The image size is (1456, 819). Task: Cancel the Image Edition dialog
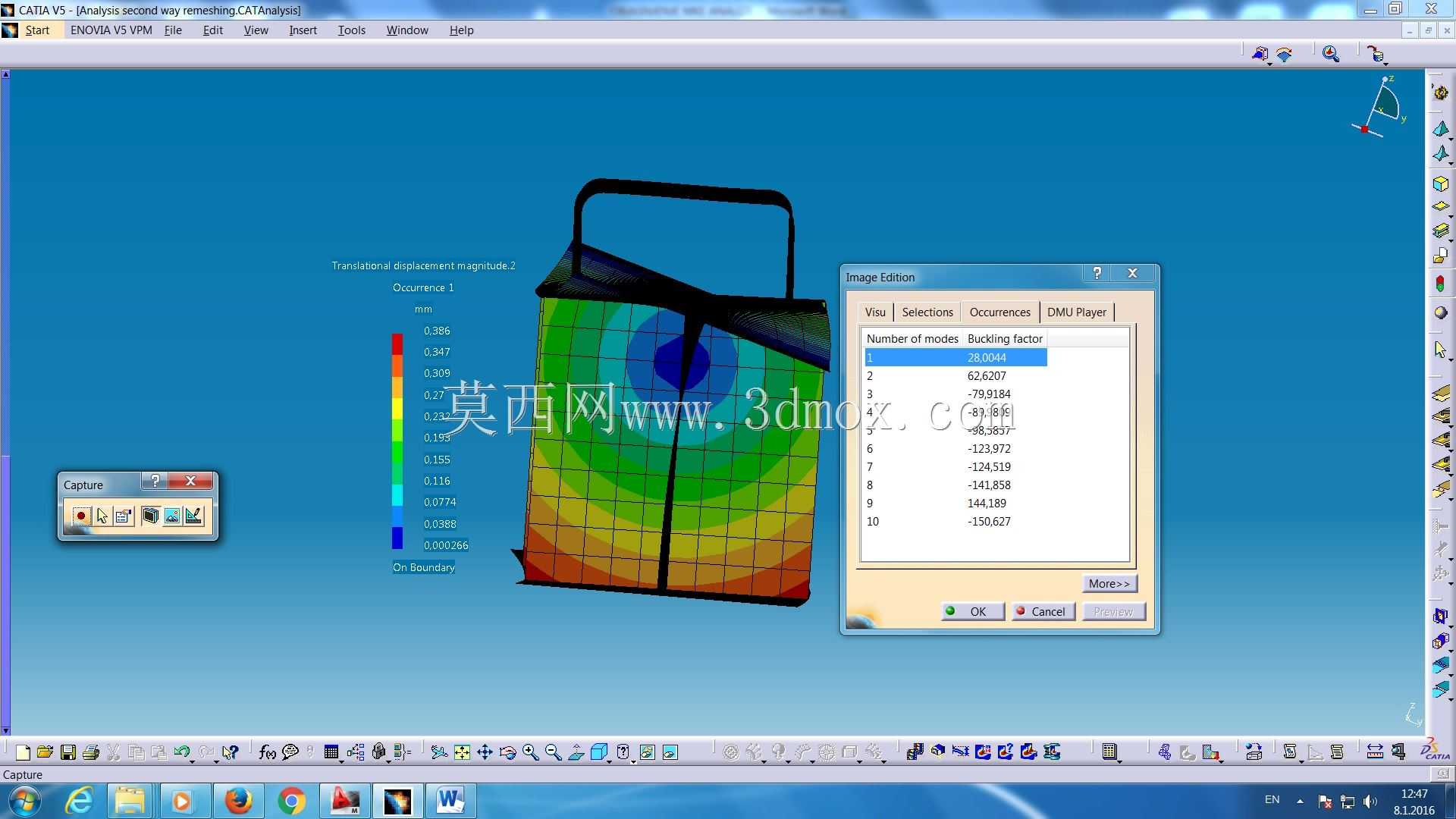tap(1043, 612)
